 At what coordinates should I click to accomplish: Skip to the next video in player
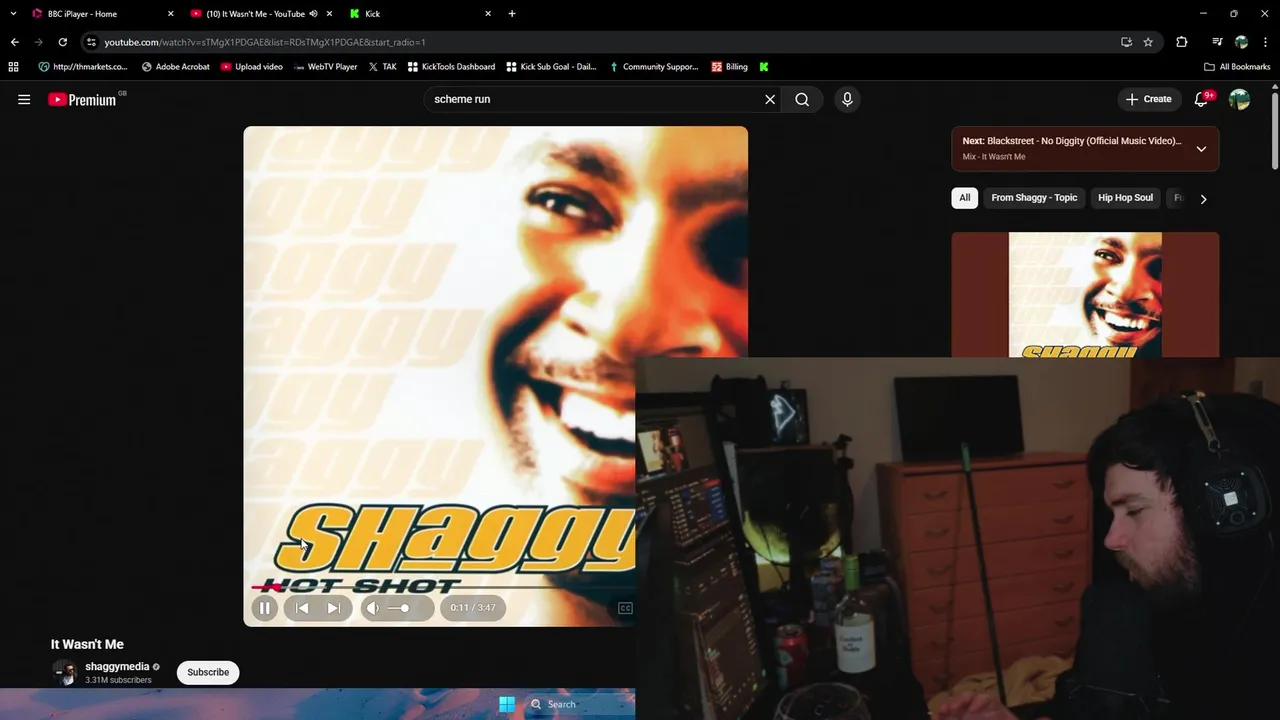click(334, 608)
